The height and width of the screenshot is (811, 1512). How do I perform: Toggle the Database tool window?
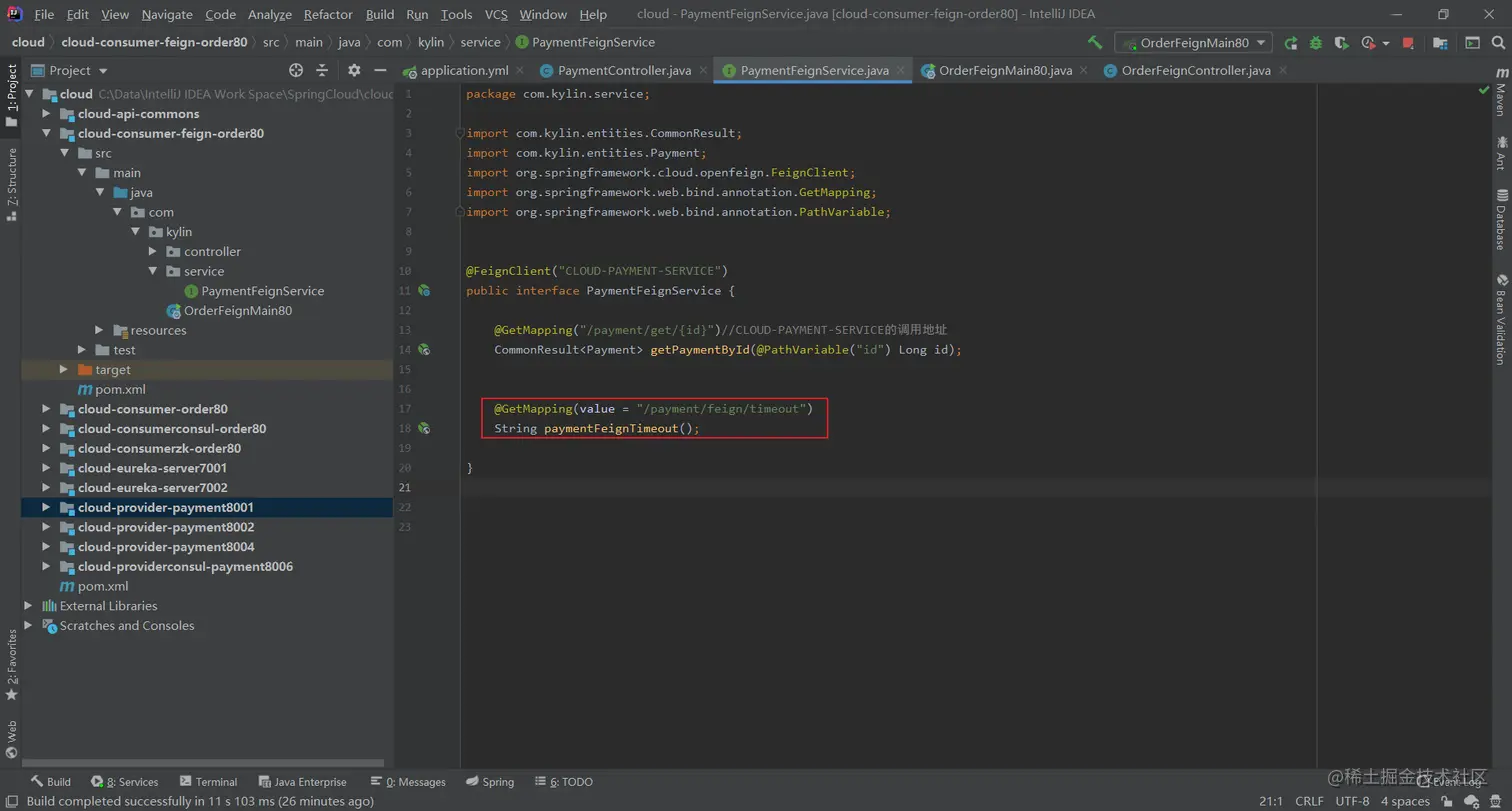(1501, 219)
